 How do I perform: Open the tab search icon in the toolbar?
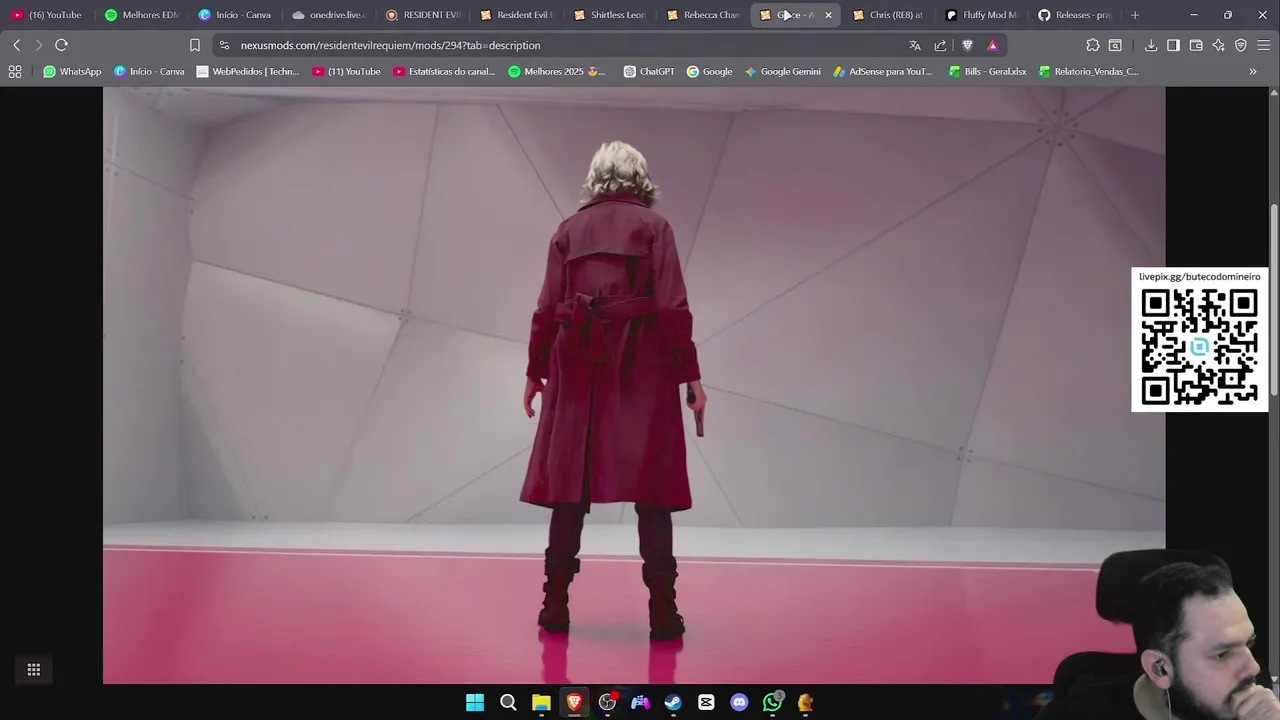pos(1115,45)
